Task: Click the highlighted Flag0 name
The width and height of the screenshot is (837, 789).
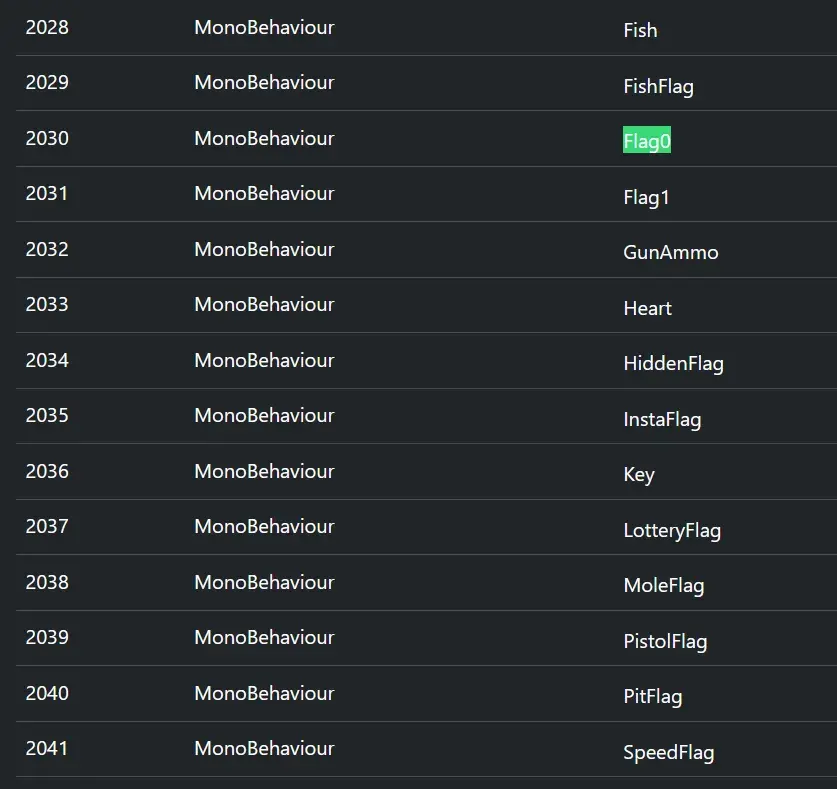Action: tap(646, 141)
